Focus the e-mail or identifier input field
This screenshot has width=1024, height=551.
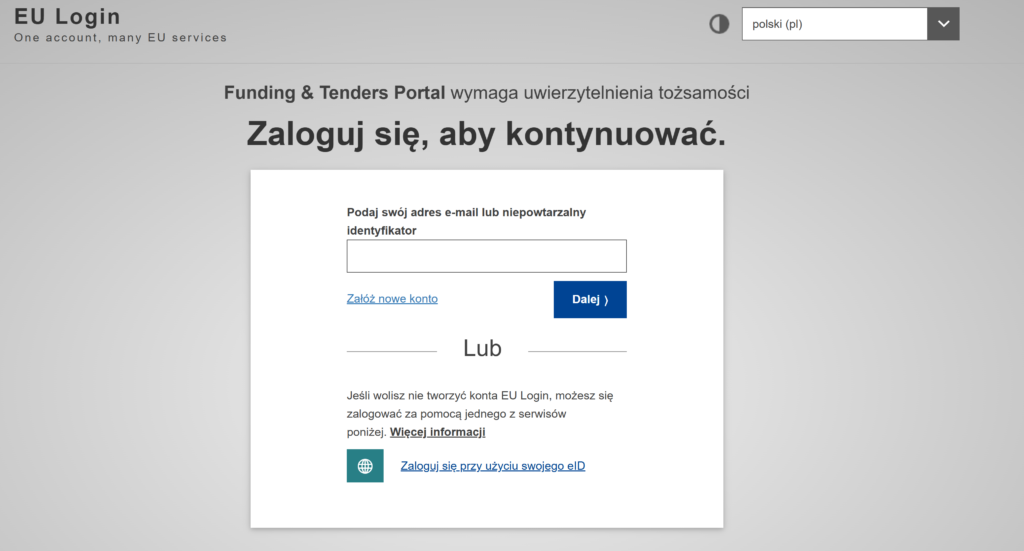487,256
